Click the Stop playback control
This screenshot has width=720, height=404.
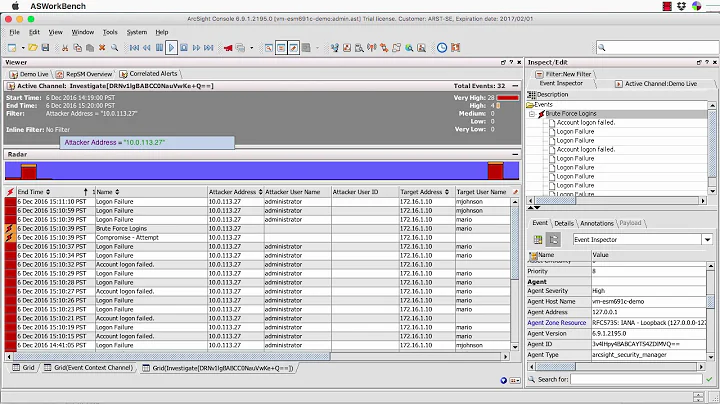(x=184, y=48)
